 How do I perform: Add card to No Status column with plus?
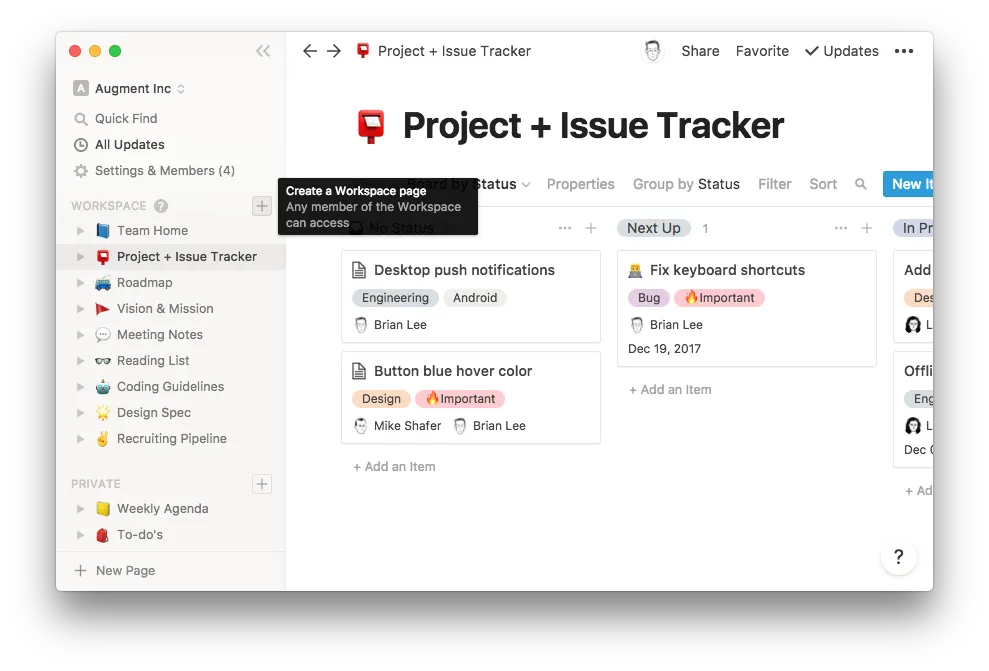[590, 228]
